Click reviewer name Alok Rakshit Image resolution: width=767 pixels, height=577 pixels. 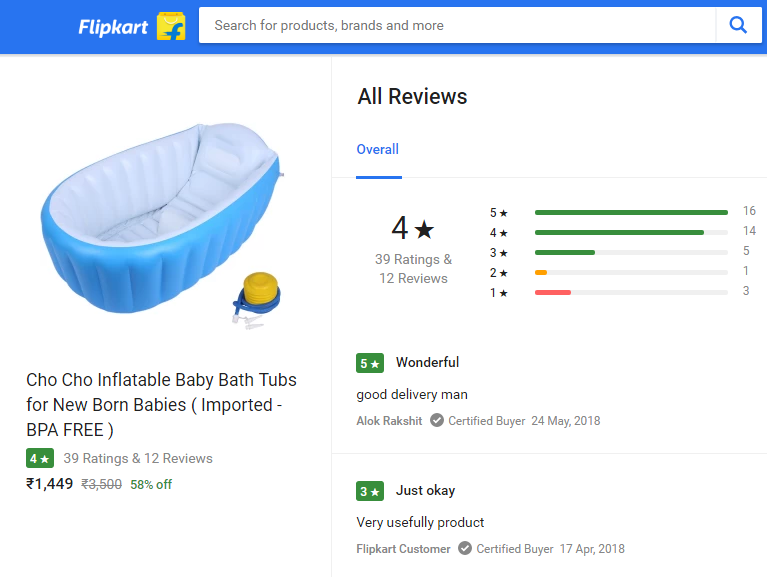[389, 421]
